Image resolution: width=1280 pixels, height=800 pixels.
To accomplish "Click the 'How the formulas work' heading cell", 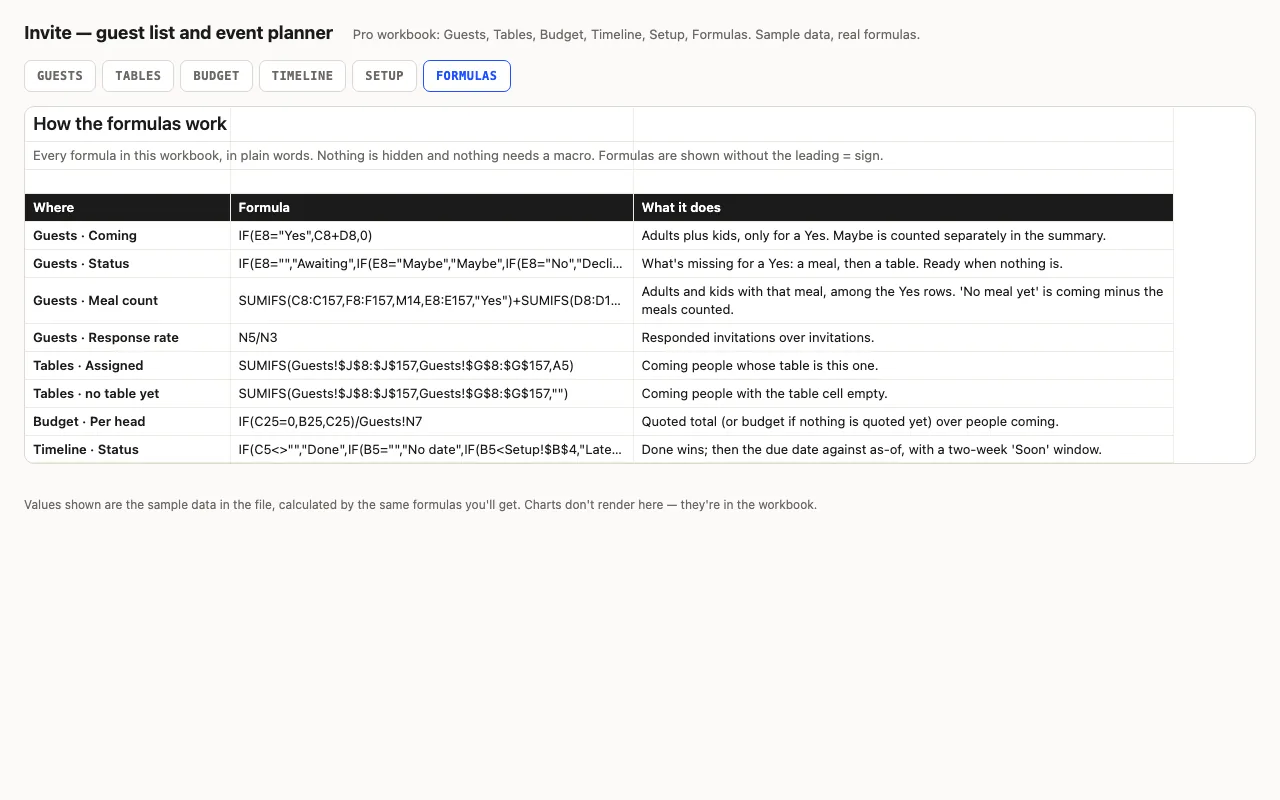I will pyautogui.click(x=128, y=124).
